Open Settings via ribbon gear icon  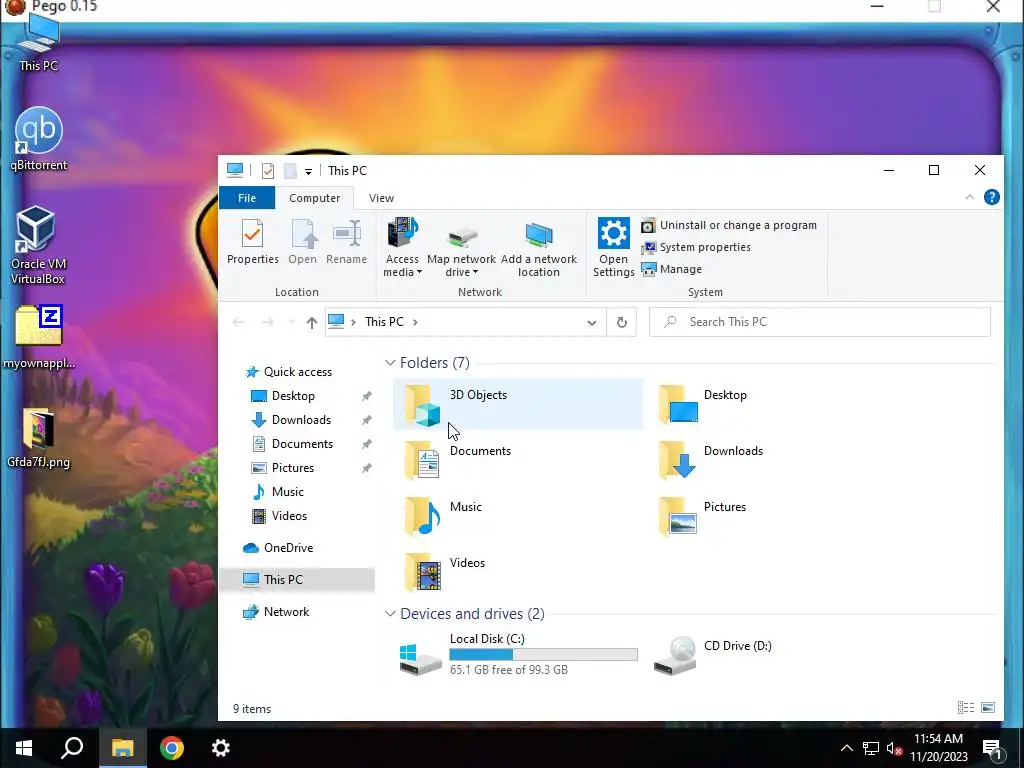coord(613,233)
